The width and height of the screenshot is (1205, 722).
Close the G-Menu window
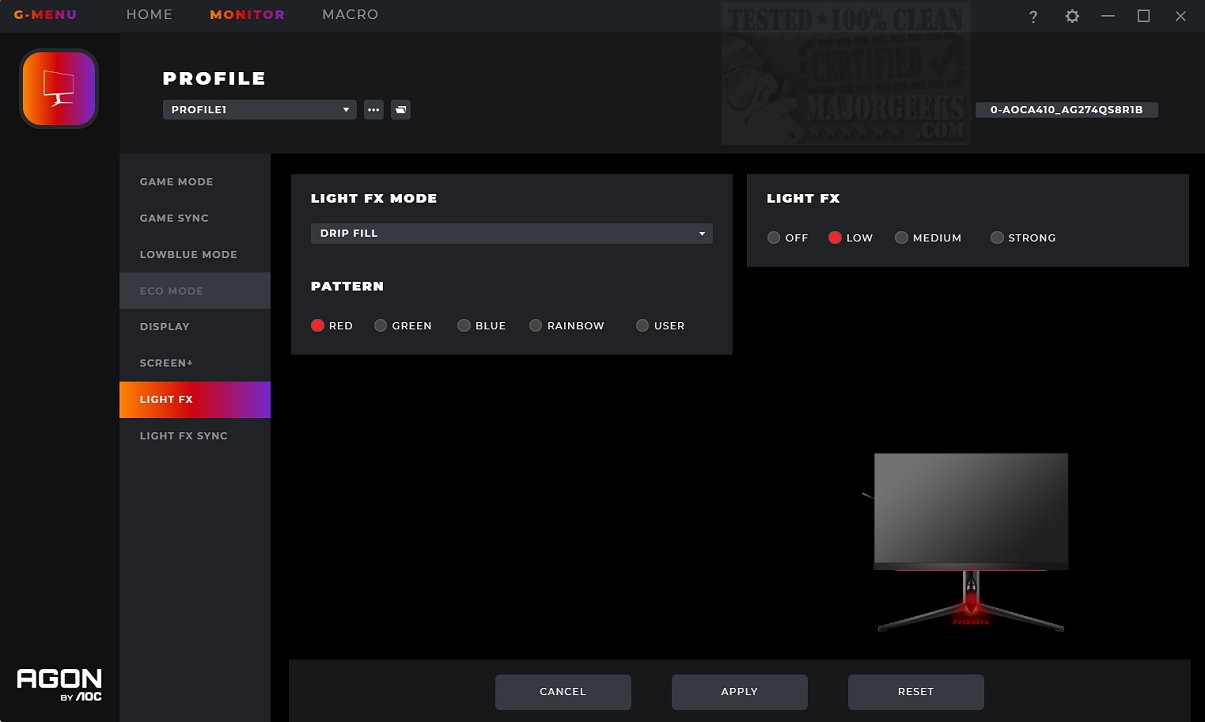(x=1180, y=16)
